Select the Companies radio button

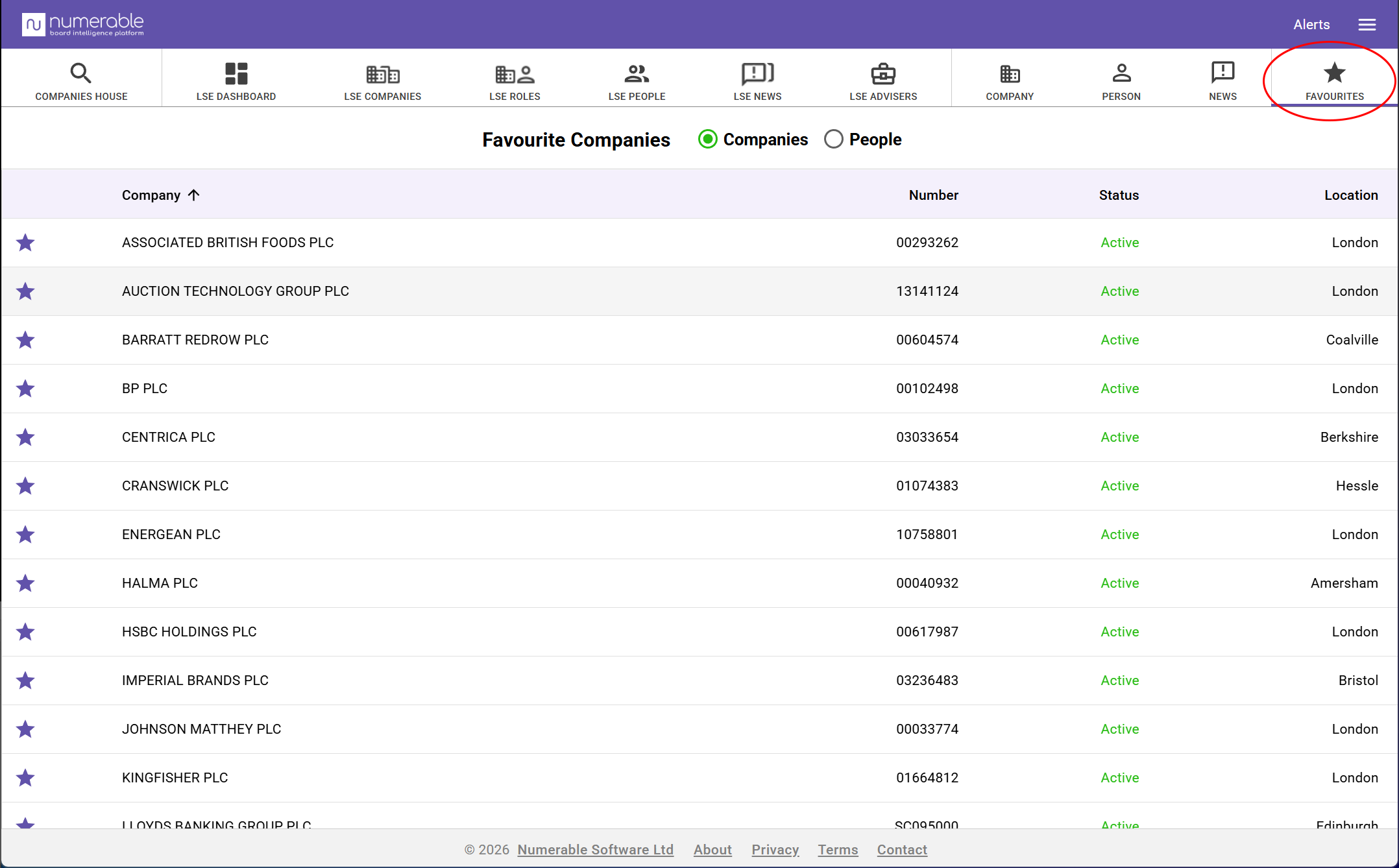tap(707, 139)
